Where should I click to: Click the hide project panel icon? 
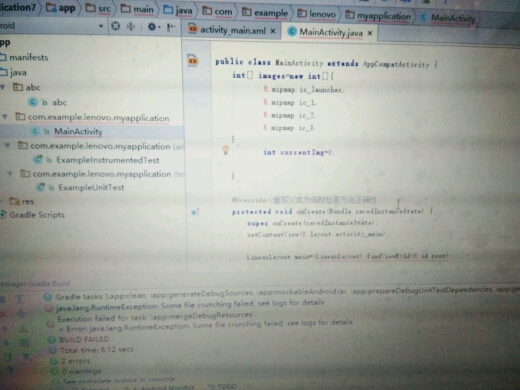(171, 27)
